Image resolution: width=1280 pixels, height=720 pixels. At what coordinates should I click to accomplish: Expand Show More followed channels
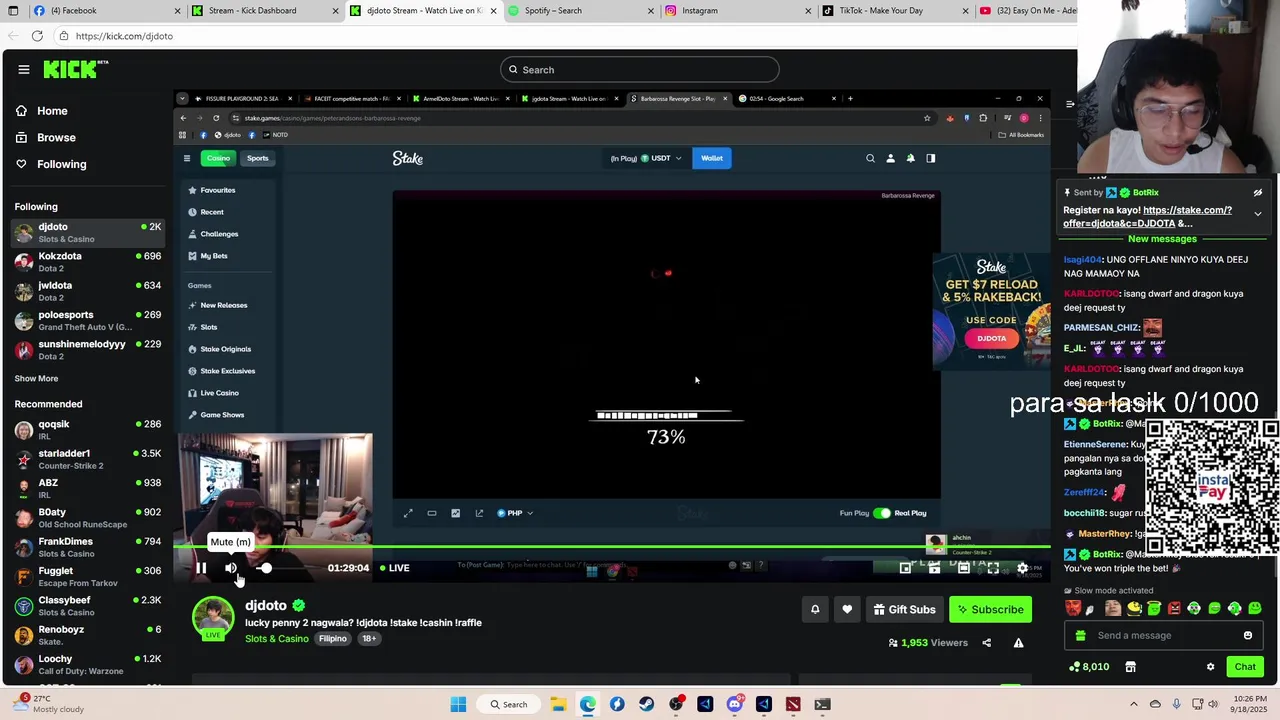(36, 379)
